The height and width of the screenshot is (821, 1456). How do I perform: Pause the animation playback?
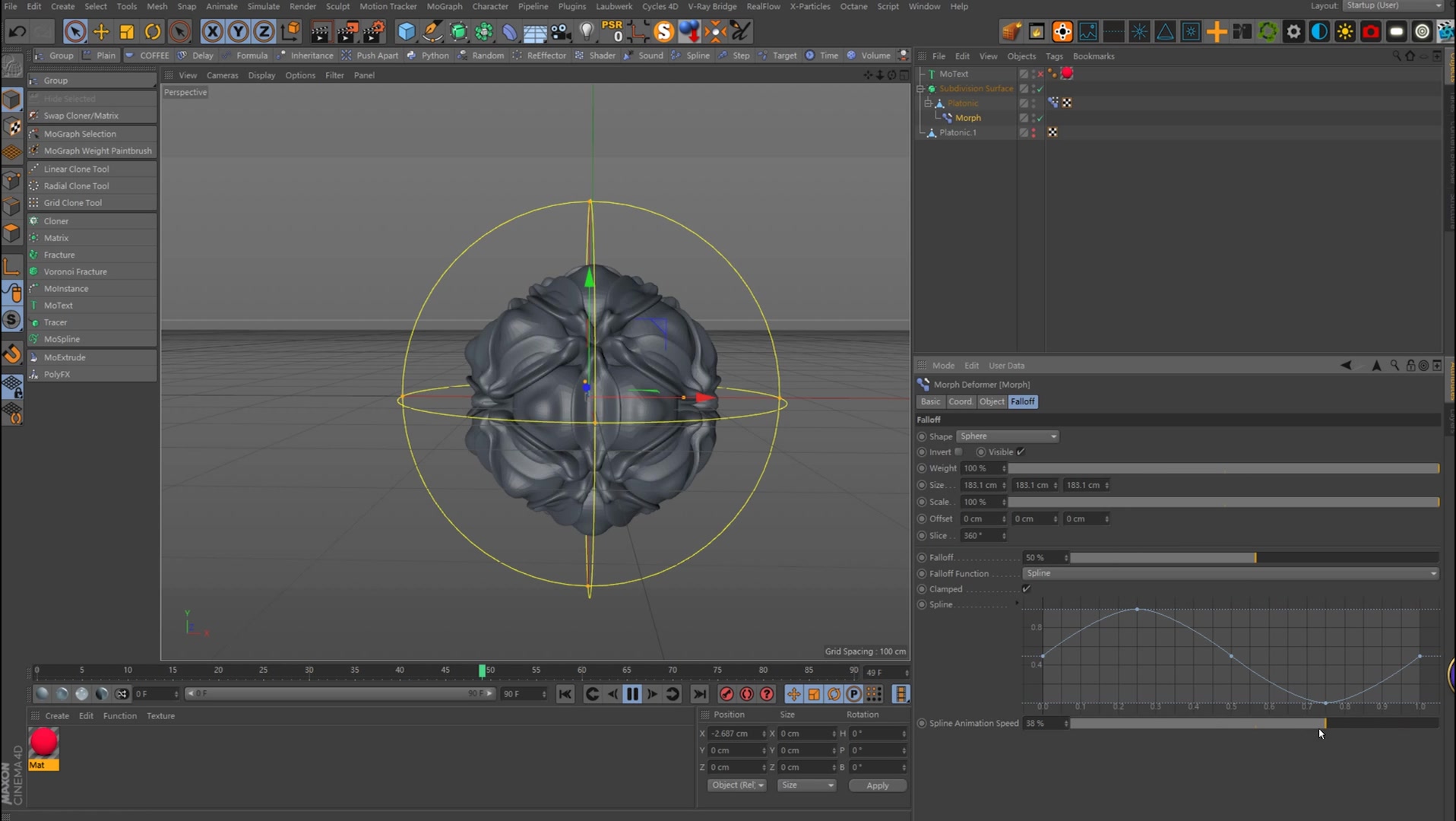pos(631,694)
